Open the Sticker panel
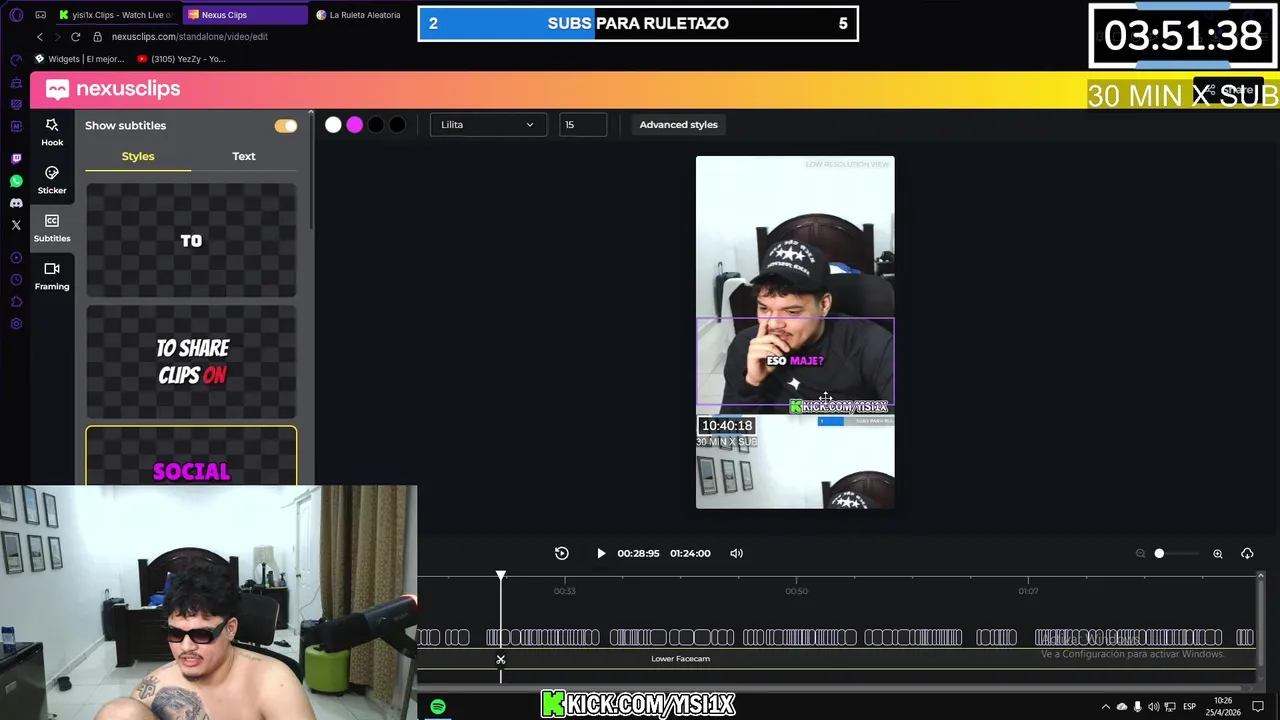The height and width of the screenshot is (720, 1280). pyautogui.click(x=52, y=180)
